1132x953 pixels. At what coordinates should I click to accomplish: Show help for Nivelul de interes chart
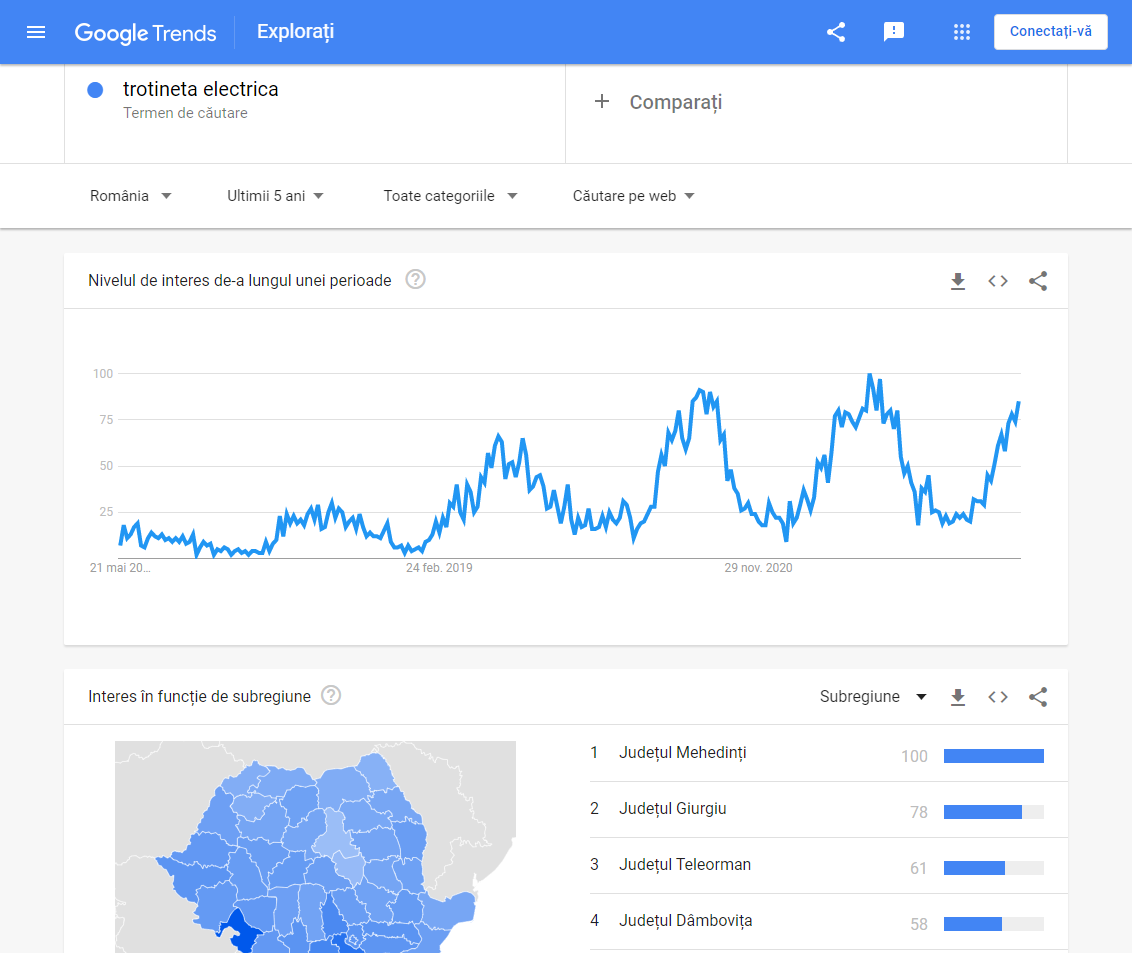(415, 279)
